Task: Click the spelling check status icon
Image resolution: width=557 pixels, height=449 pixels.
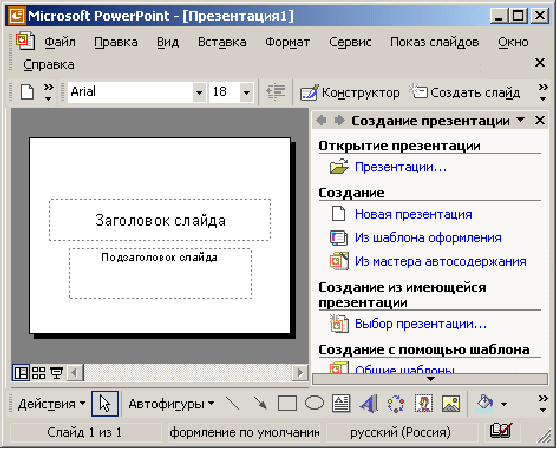Action: pyautogui.click(x=501, y=432)
